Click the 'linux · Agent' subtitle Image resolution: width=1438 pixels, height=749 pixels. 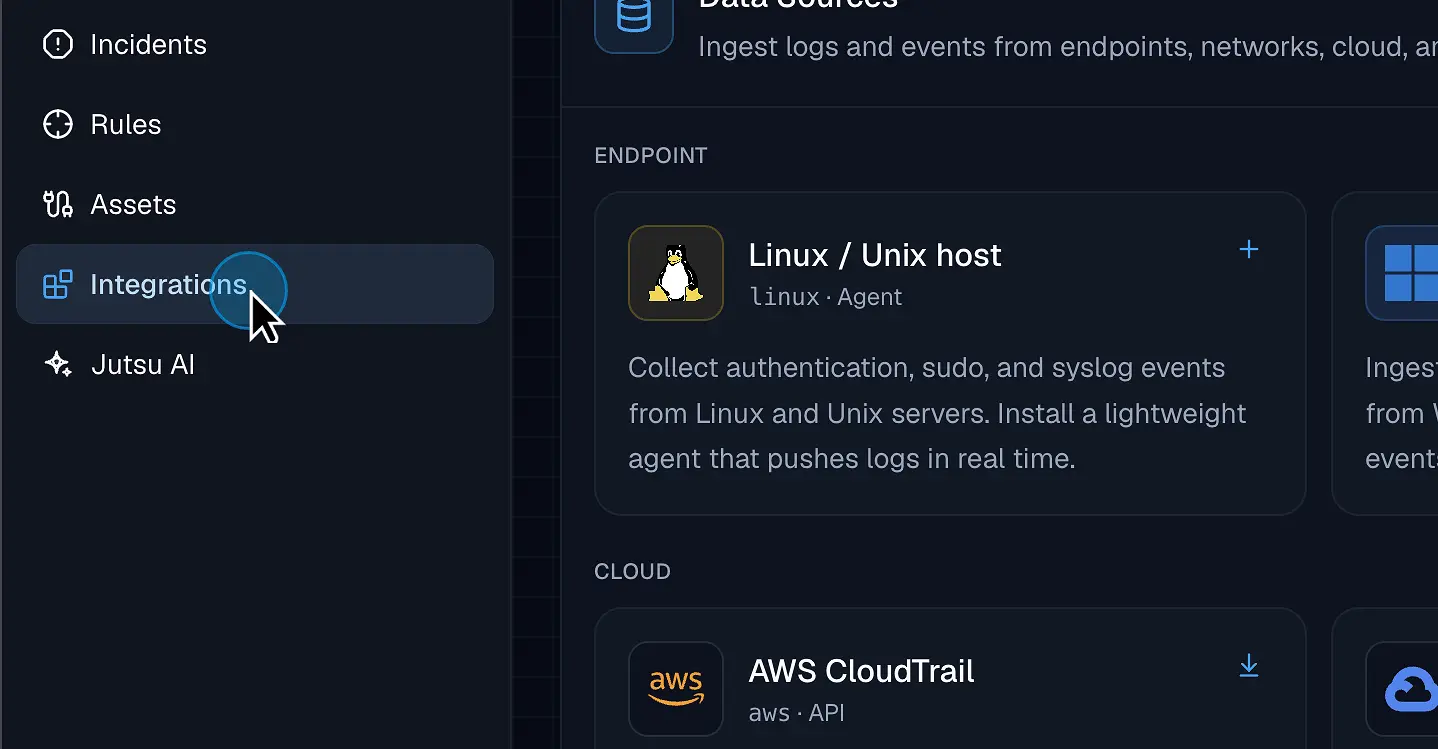tap(826, 297)
